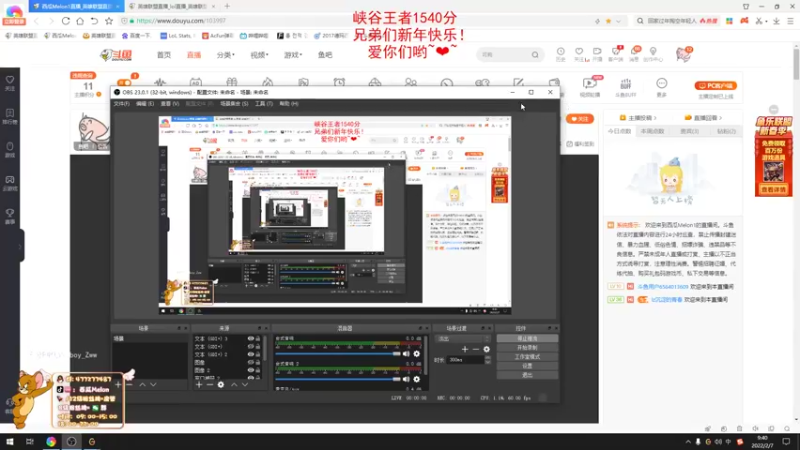This screenshot has width=800, height=450.
Task: Toggle visibility of source 图像 2
Action: (251, 370)
